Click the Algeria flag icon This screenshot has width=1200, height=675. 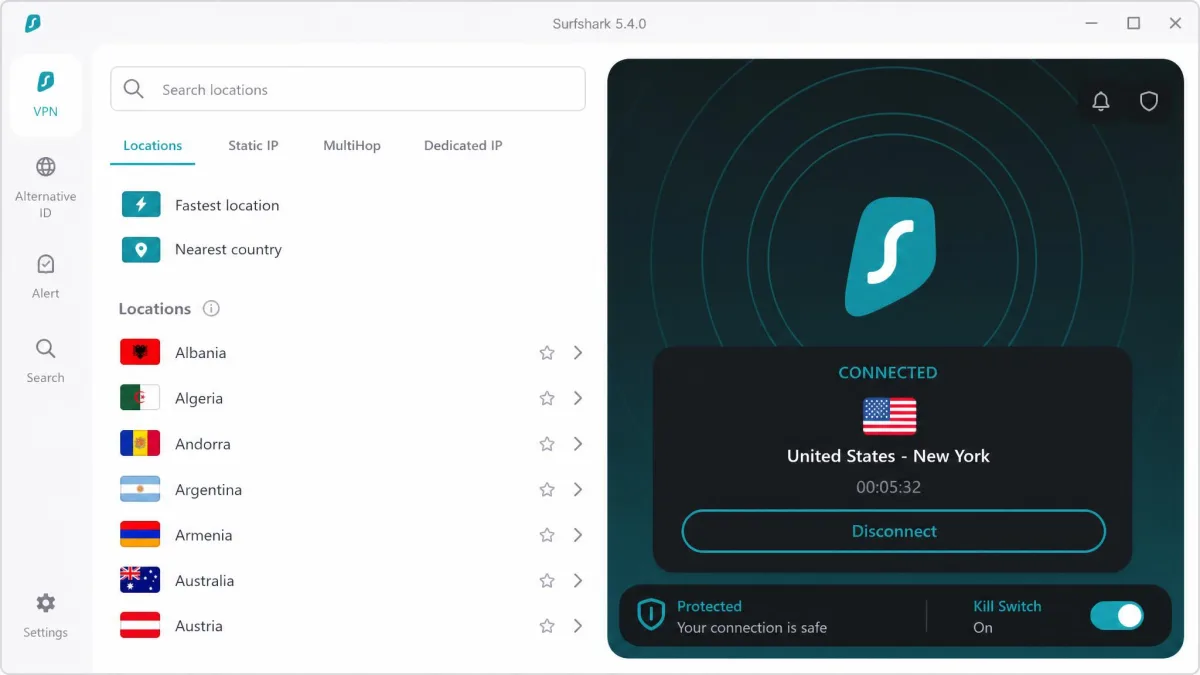tap(140, 398)
